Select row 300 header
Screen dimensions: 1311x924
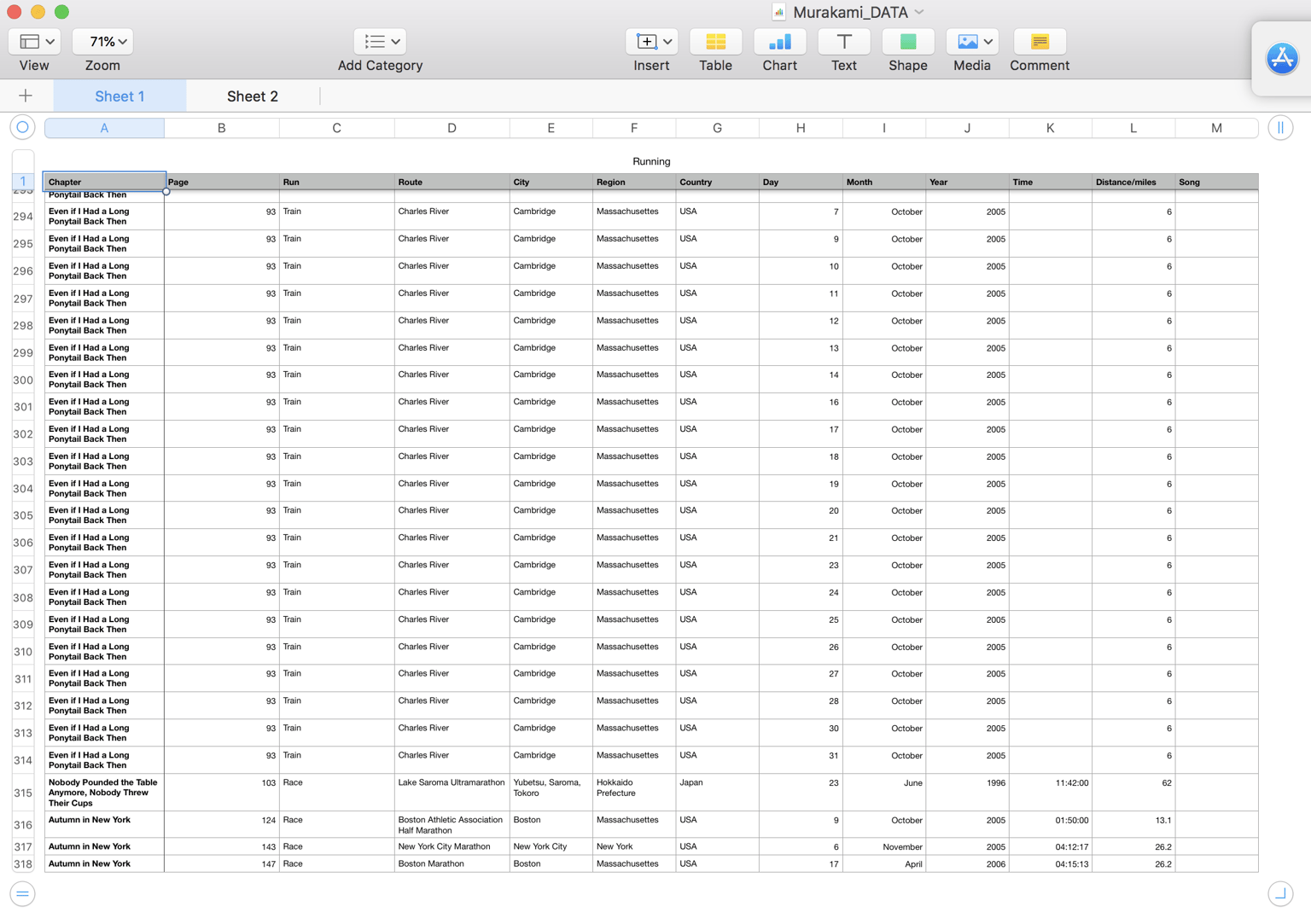[x=23, y=380]
